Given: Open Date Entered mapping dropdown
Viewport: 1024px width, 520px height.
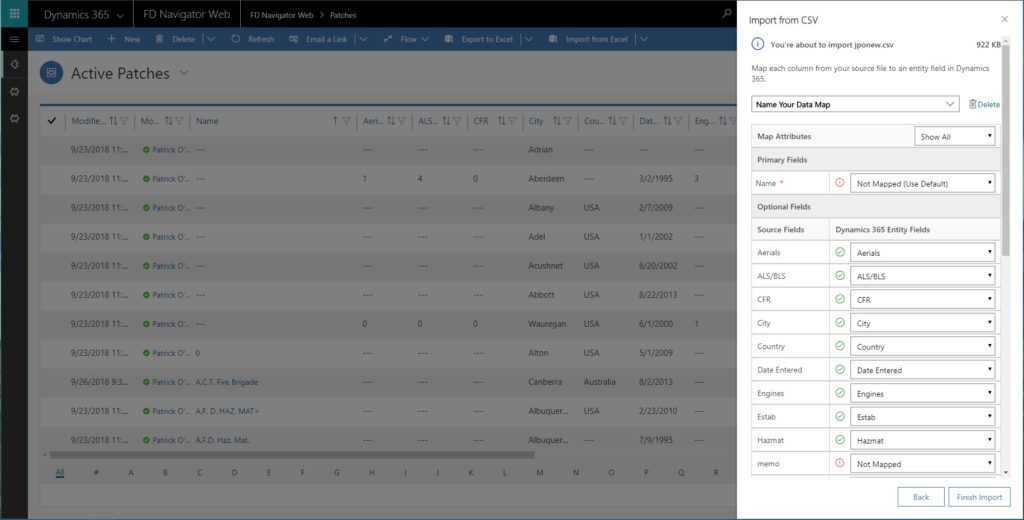Looking at the screenshot, I should click(x=923, y=370).
